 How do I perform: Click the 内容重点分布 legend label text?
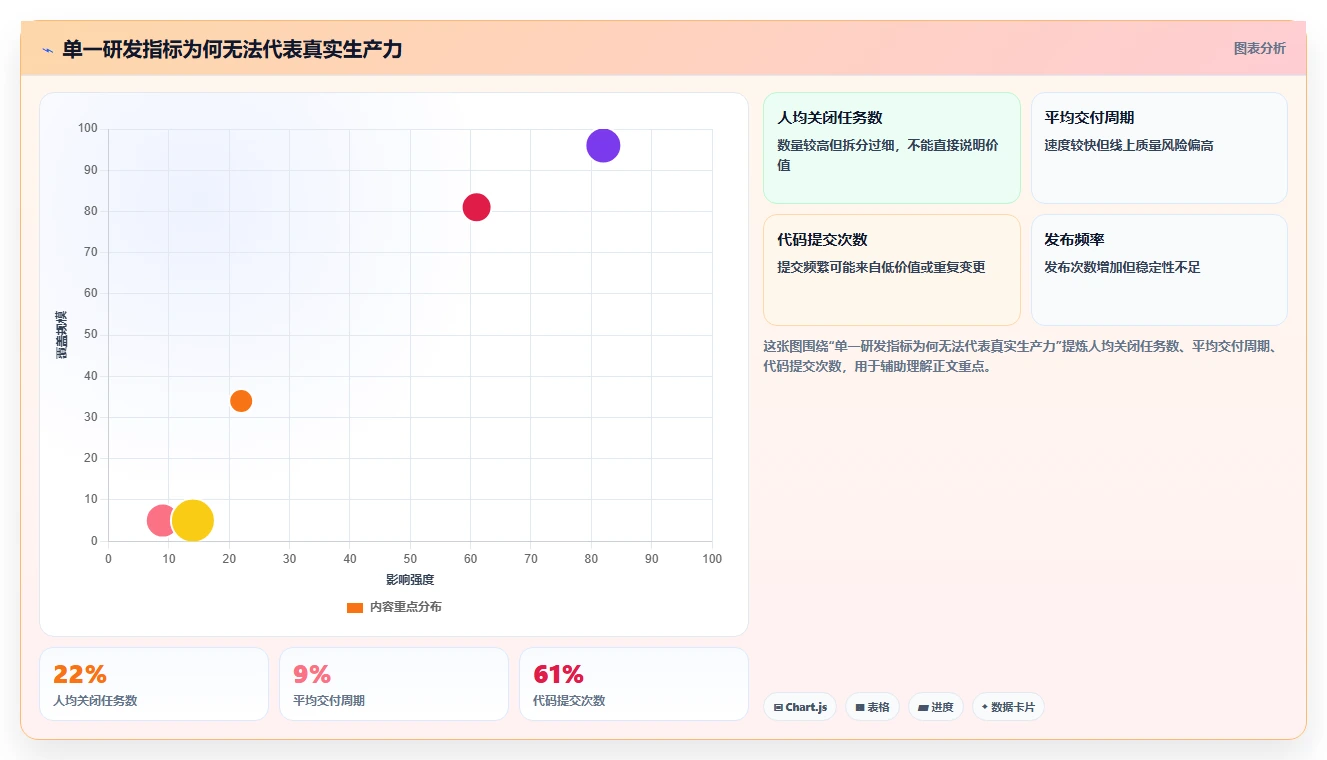coord(406,607)
